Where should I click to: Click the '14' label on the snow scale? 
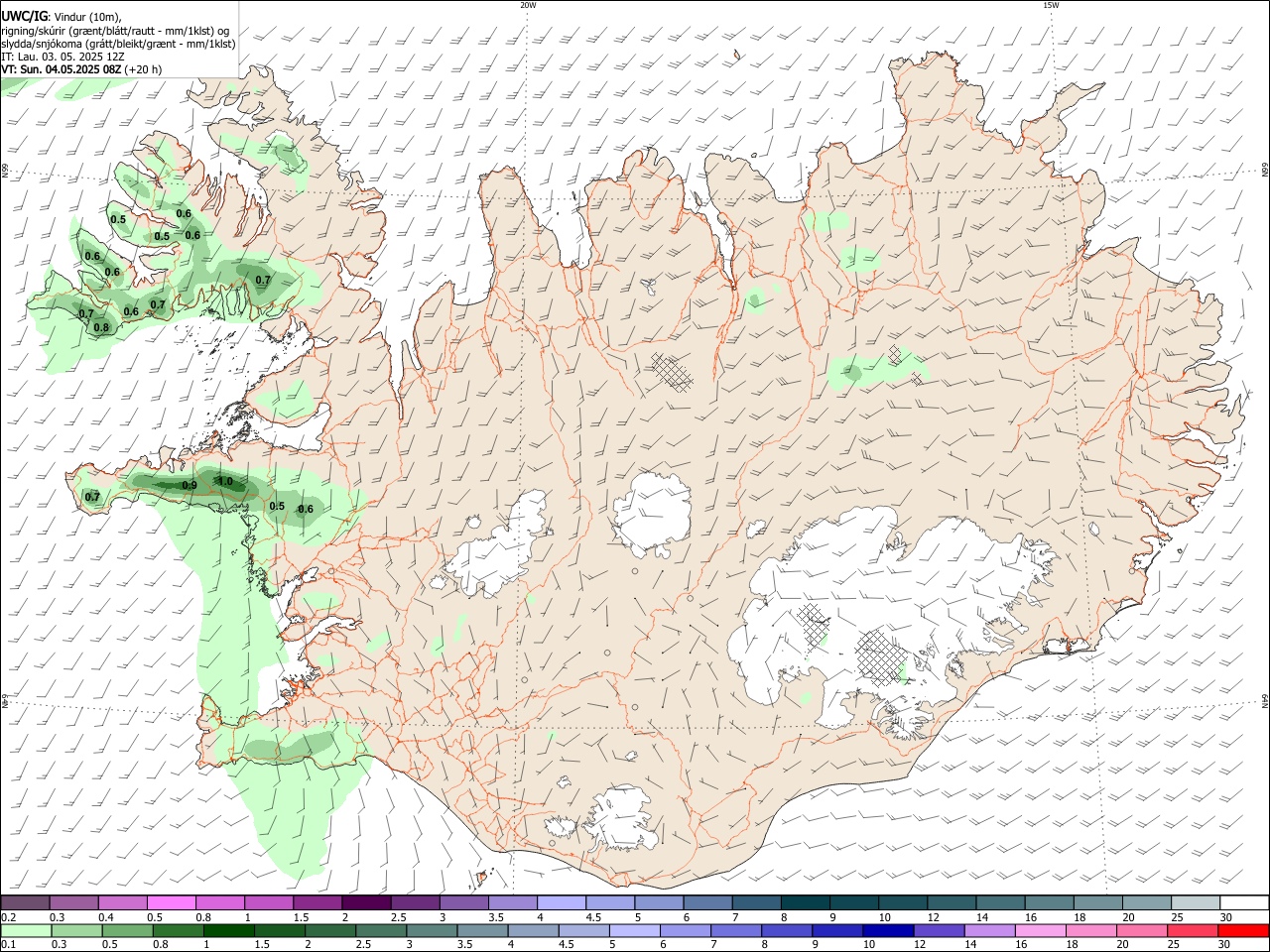(x=982, y=917)
